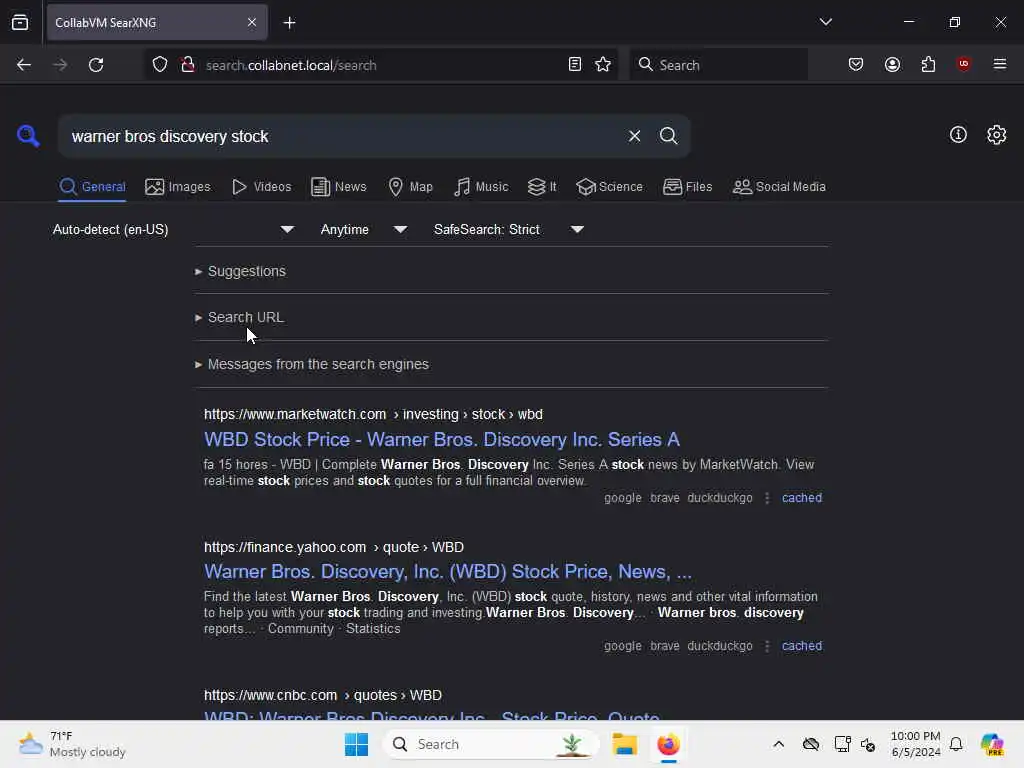Open the Copilot preview icon

point(992,744)
